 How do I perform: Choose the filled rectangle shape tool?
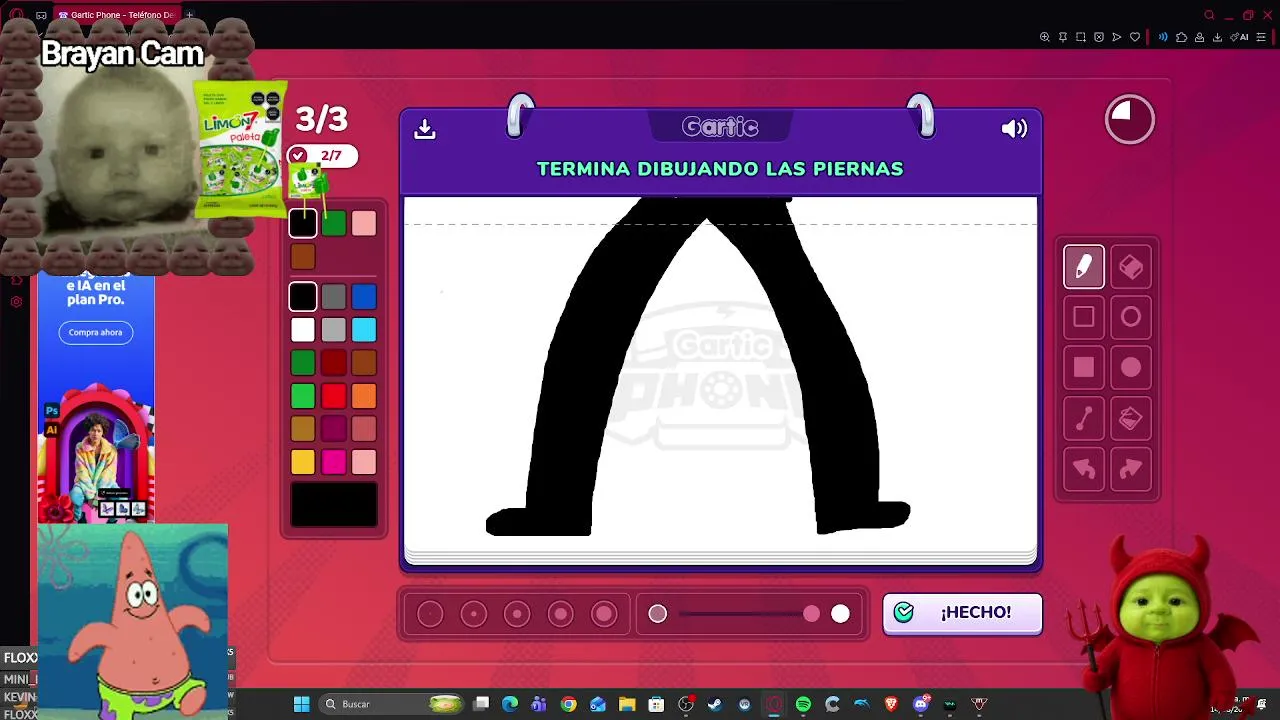[x=1084, y=367]
